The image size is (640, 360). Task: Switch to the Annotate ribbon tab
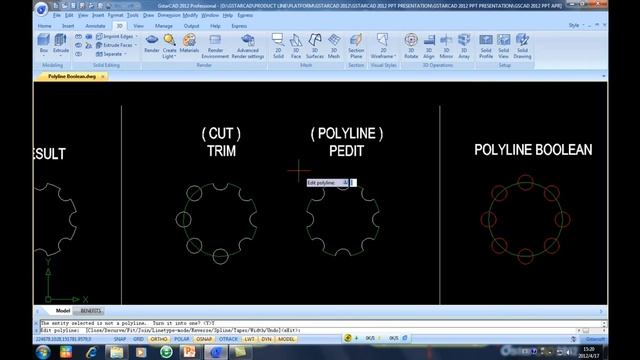[96, 26]
